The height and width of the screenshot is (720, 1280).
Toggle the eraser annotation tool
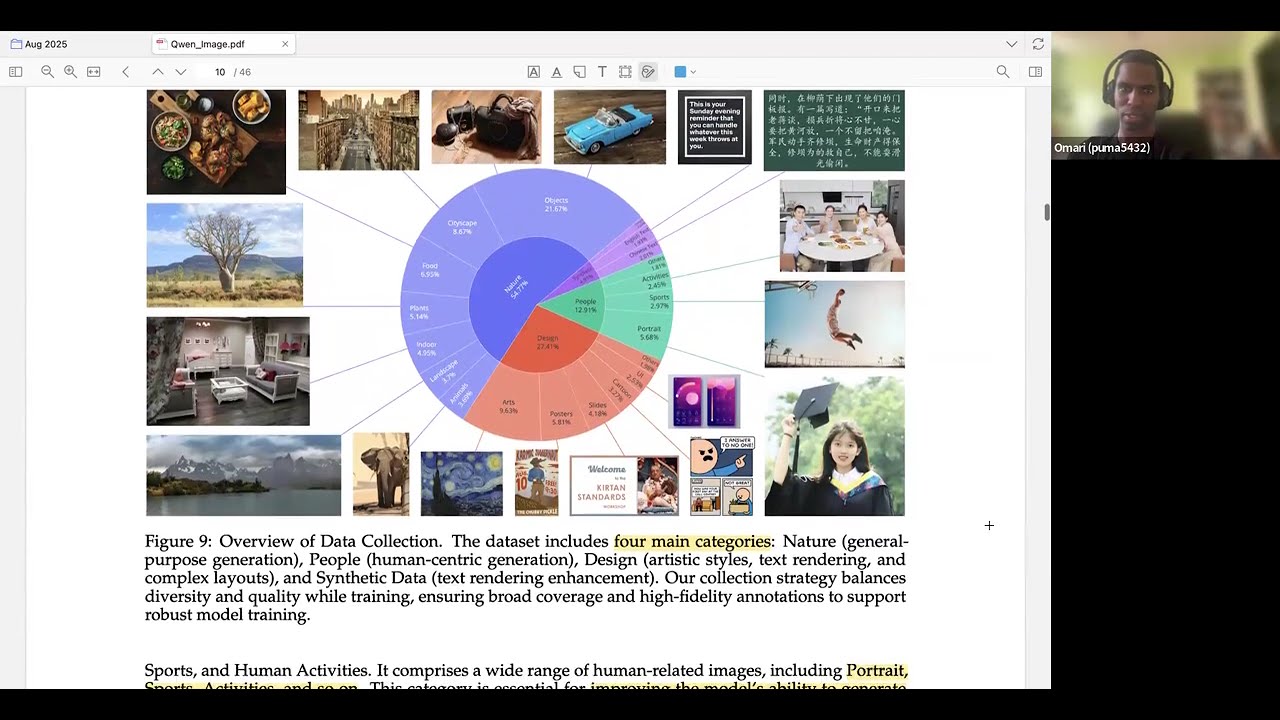648,72
